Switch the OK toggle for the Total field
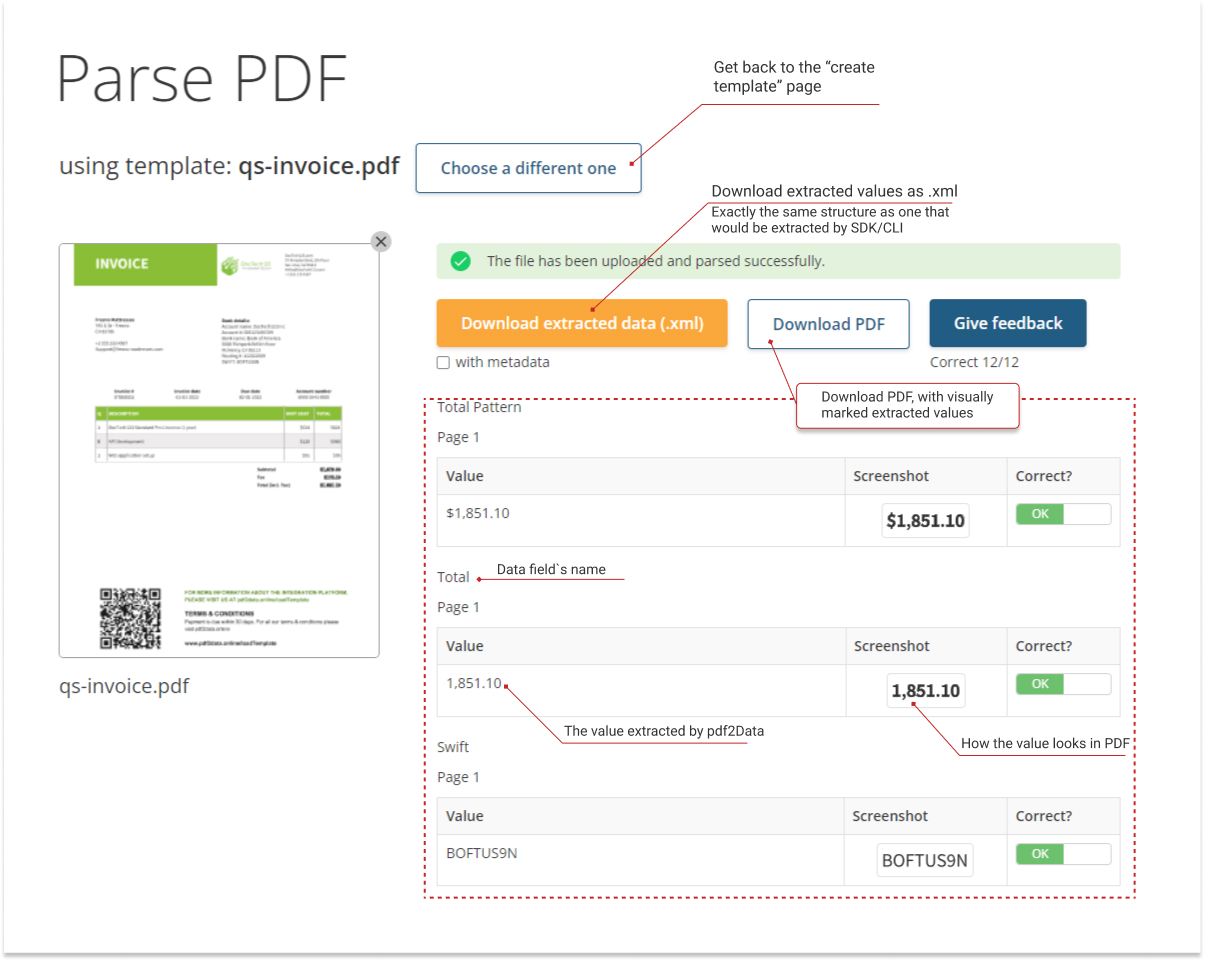 pyautogui.click(x=1063, y=684)
